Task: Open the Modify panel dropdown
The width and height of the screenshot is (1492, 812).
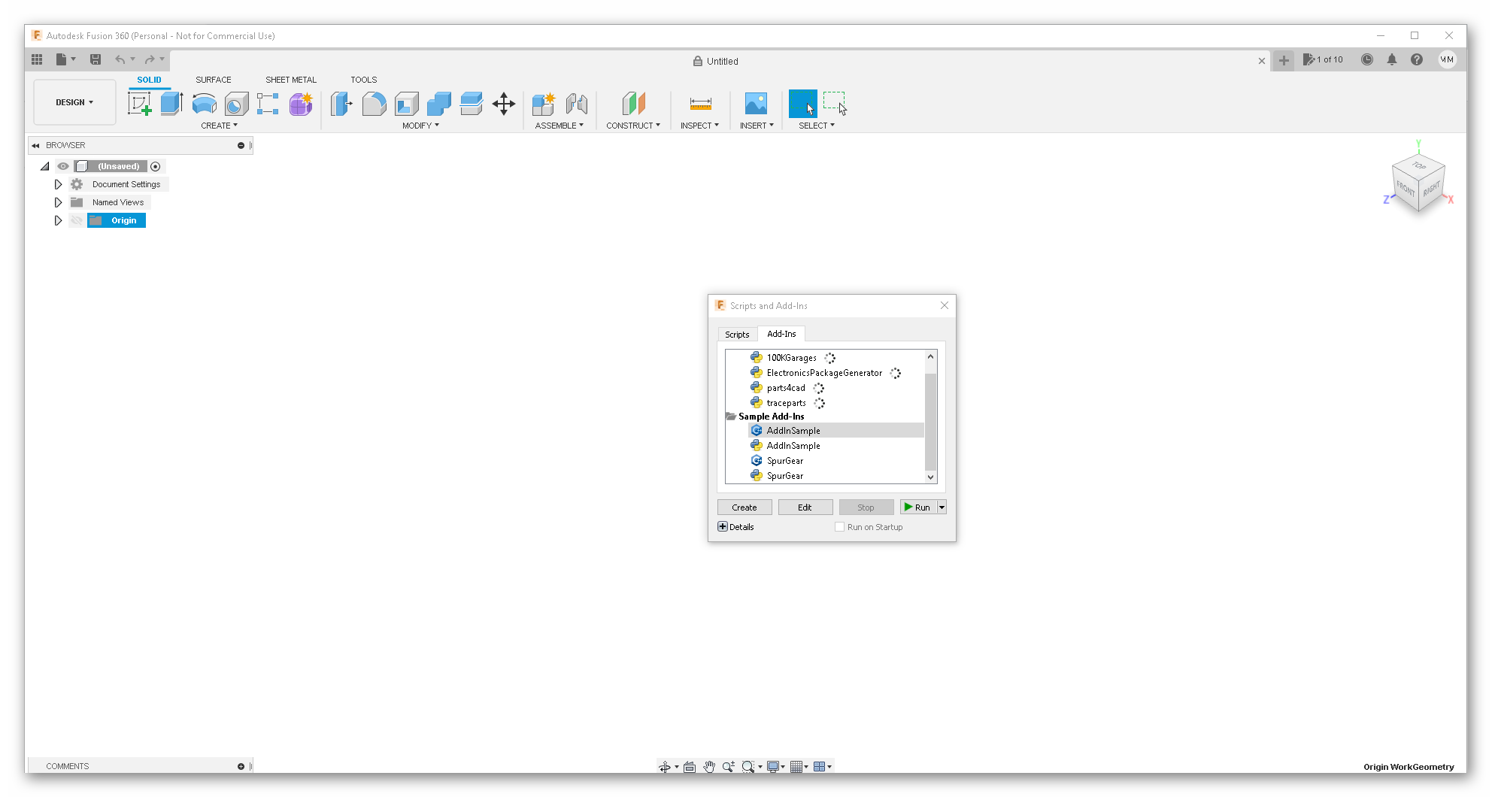Action: 420,126
